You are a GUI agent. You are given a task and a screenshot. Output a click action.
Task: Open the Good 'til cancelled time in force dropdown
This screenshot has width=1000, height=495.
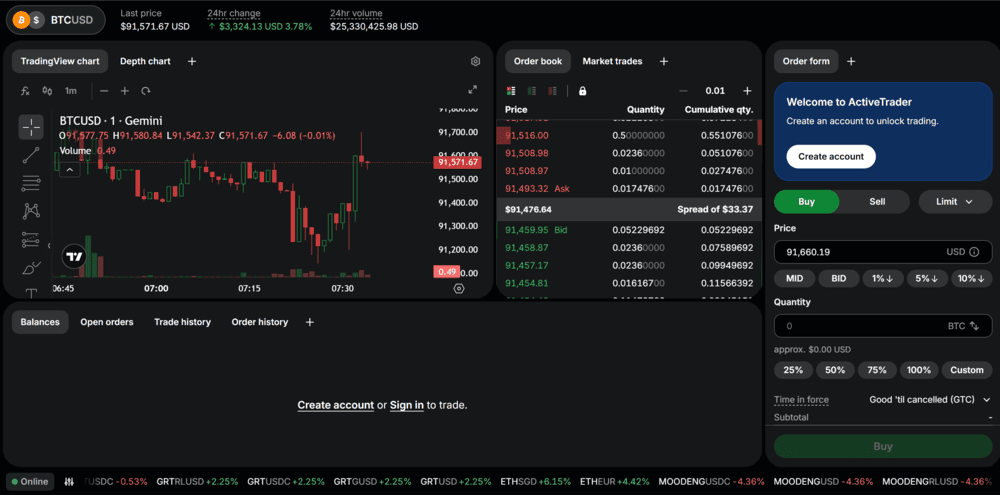(x=930, y=399)
